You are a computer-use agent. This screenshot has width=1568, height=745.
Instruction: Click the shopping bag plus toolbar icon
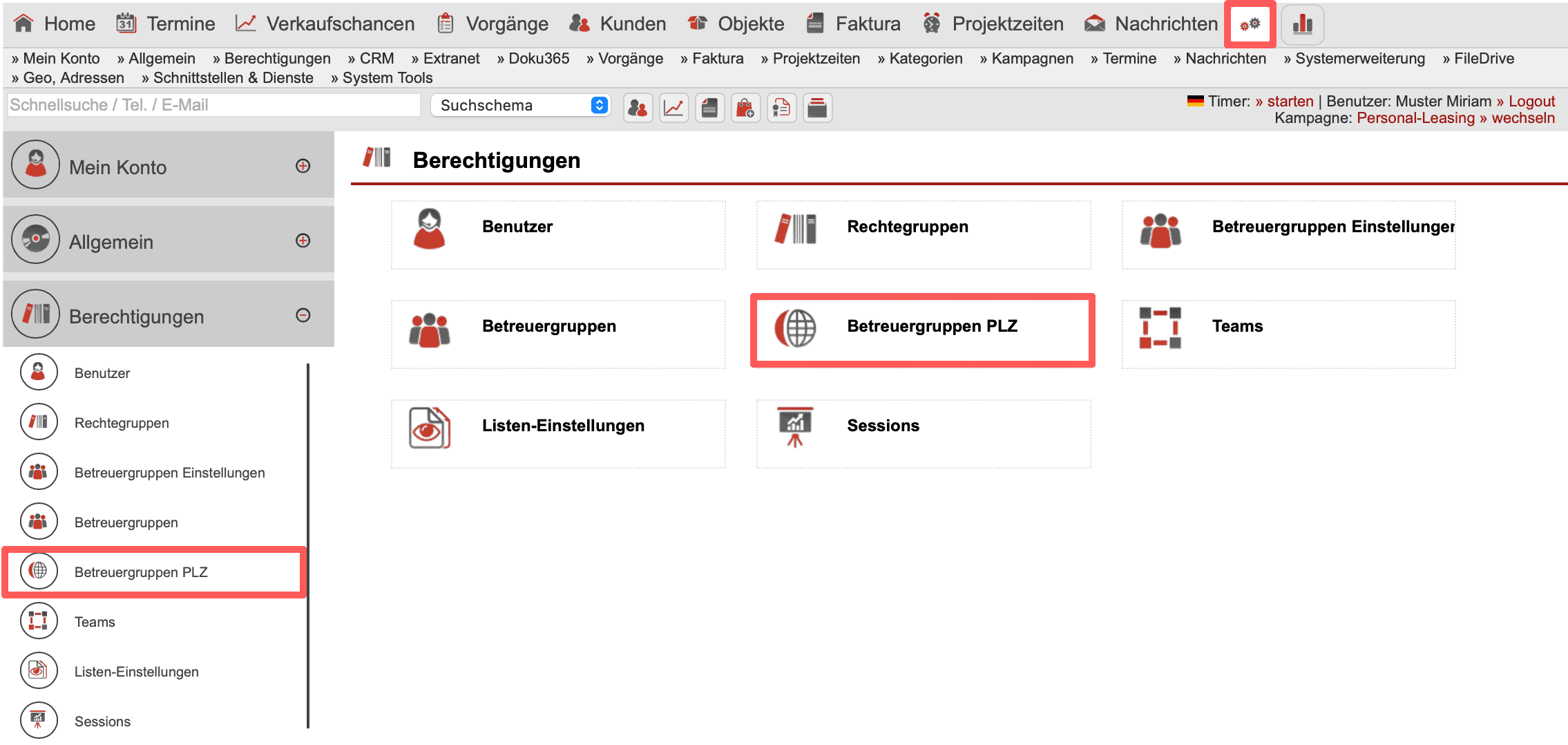pos(745,108)
